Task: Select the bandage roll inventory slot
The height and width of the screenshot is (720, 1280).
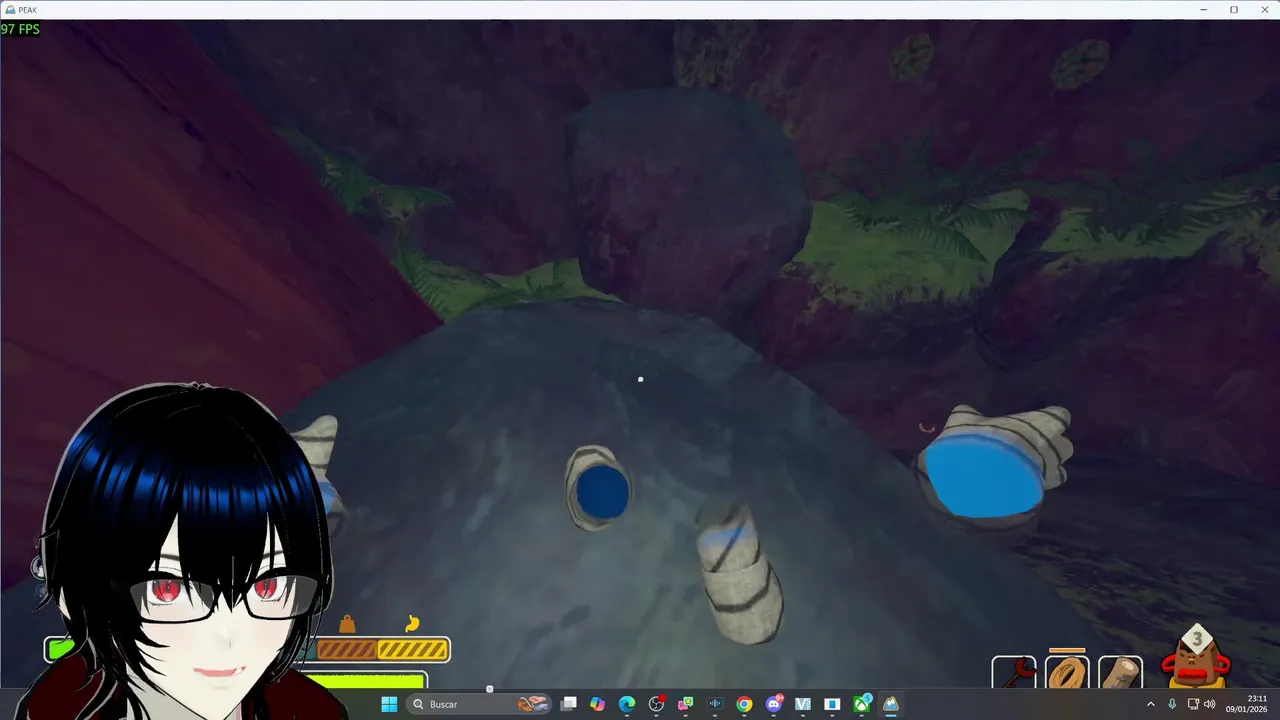Action: coord(1120,673)
